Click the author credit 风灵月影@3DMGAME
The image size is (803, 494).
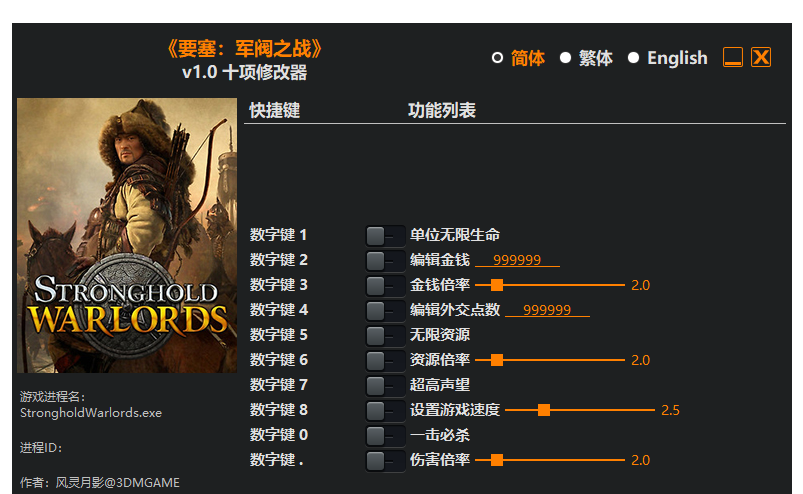point(117,483)
